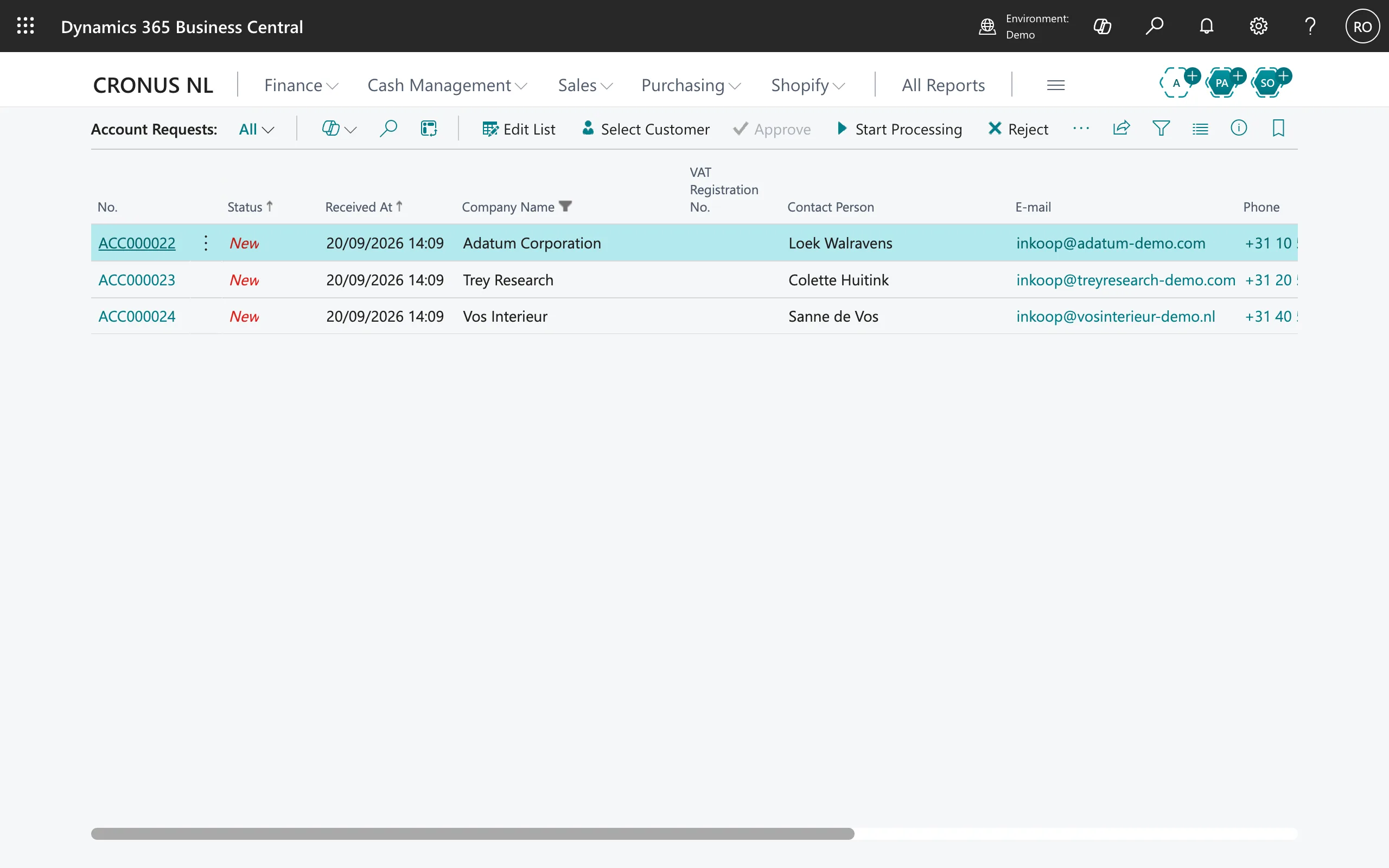1389x868 pixels.
Task: Open the Copilot dropdown in the list toolbar
Action: (x=339, y=129)
